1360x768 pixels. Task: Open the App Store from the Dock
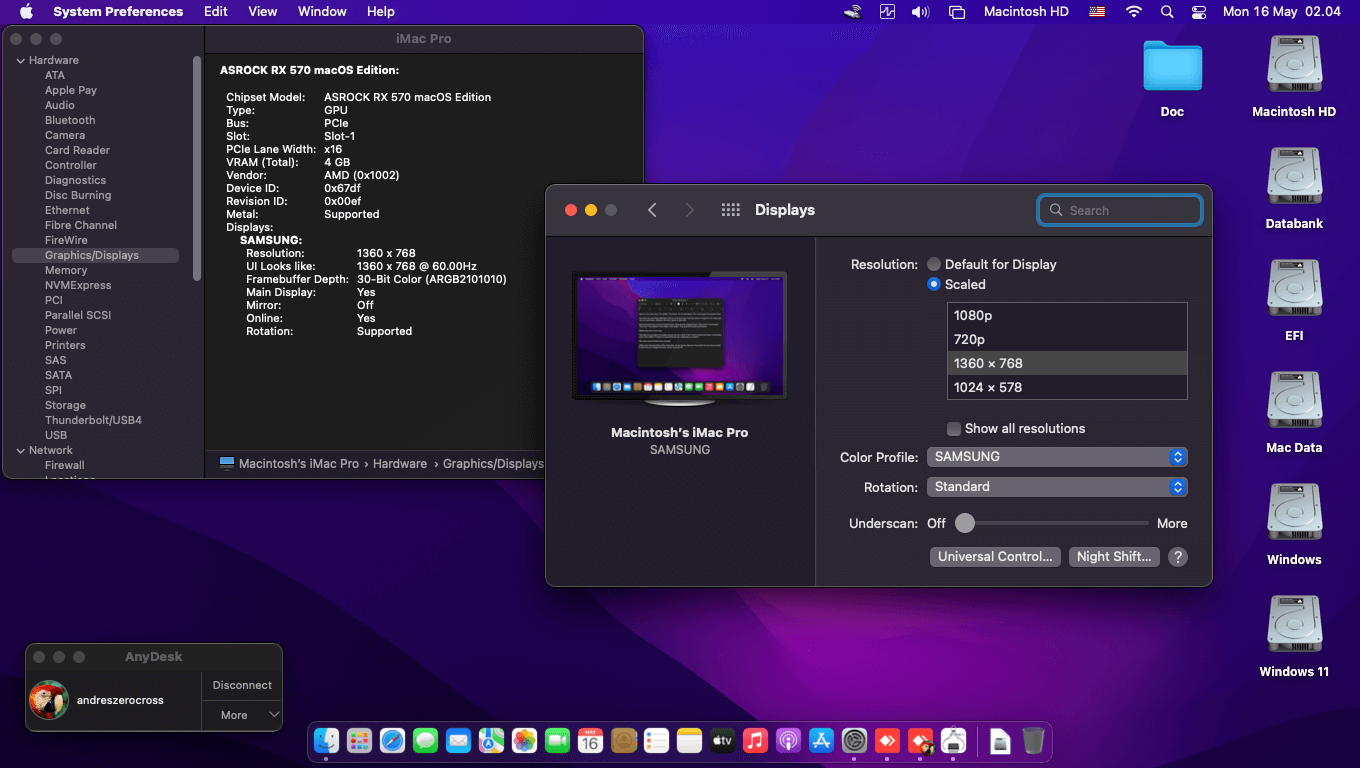(821, 741)
